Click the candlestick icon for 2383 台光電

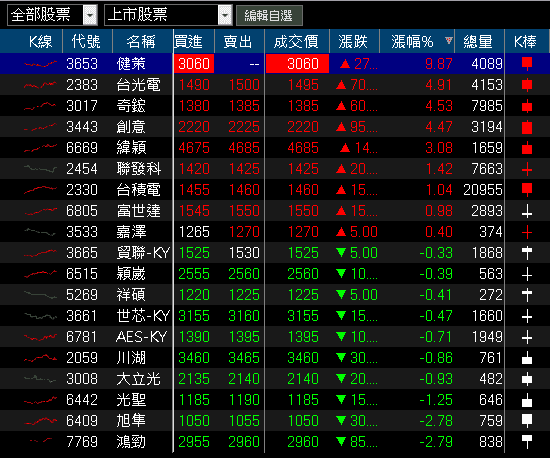pos(527,85)
